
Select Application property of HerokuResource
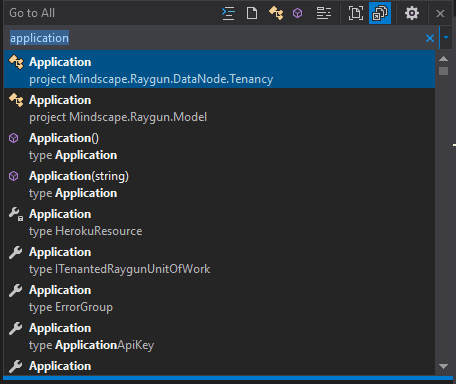[219, 221]
